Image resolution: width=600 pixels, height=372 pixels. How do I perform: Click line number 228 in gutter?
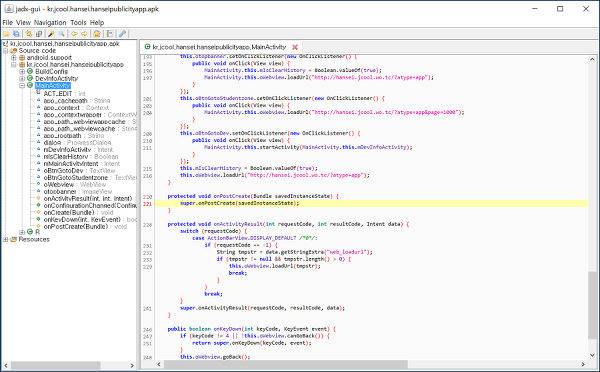147,225
